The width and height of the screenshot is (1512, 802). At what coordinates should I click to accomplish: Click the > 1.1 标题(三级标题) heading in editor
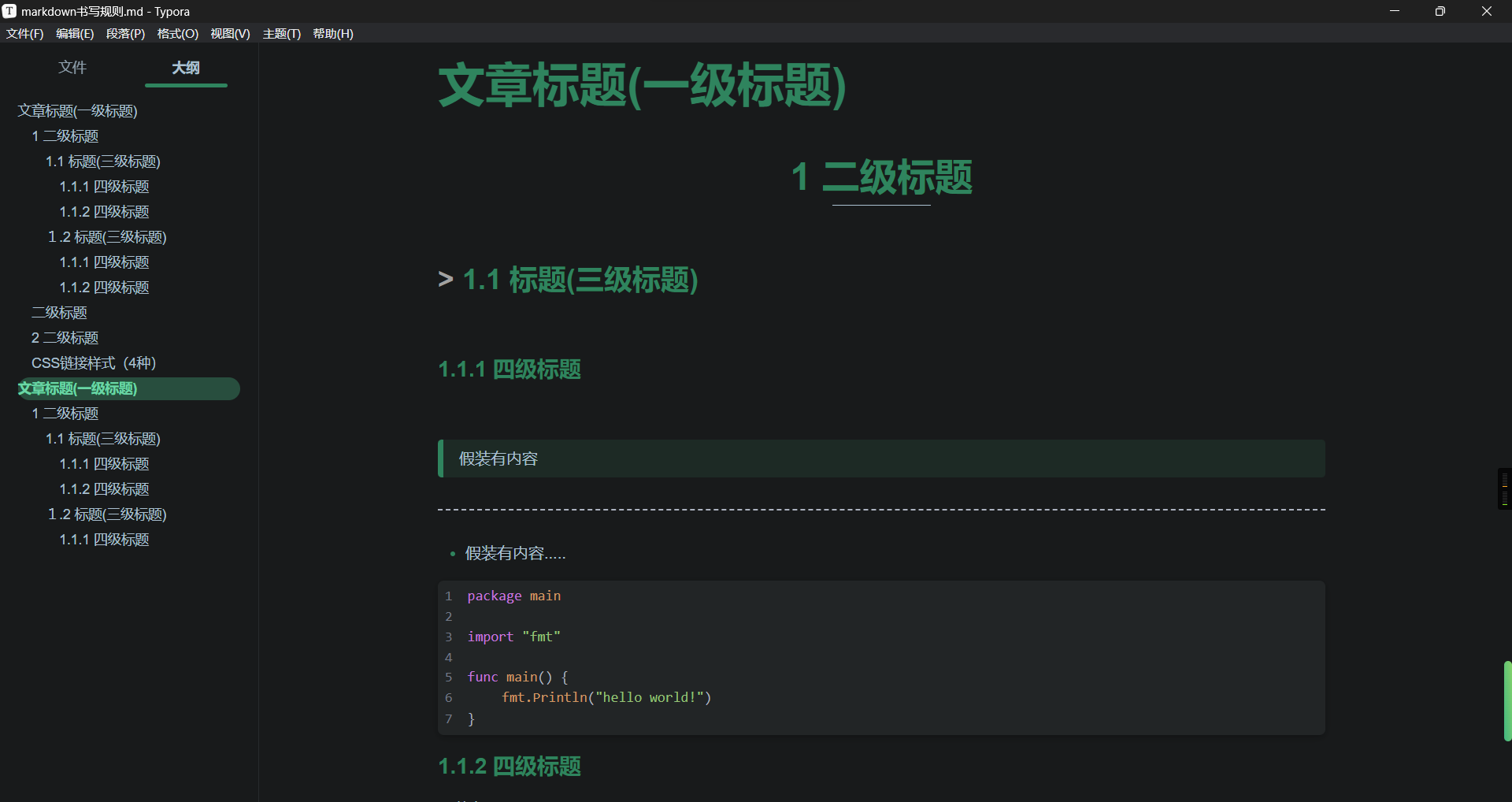[568, 280]
